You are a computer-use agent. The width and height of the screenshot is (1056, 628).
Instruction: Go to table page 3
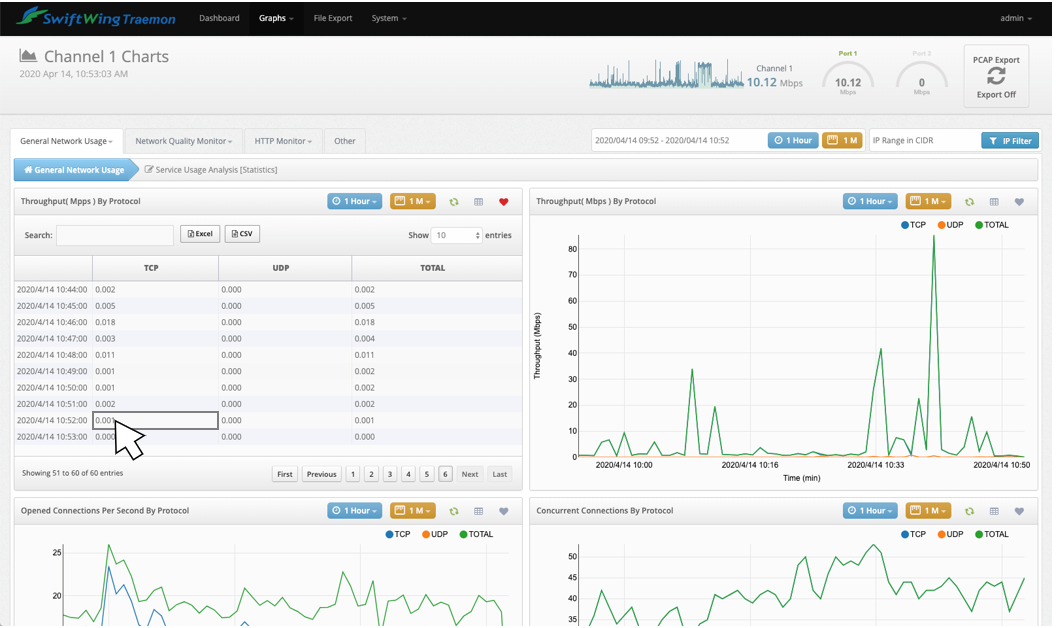(x=390, y=474)
